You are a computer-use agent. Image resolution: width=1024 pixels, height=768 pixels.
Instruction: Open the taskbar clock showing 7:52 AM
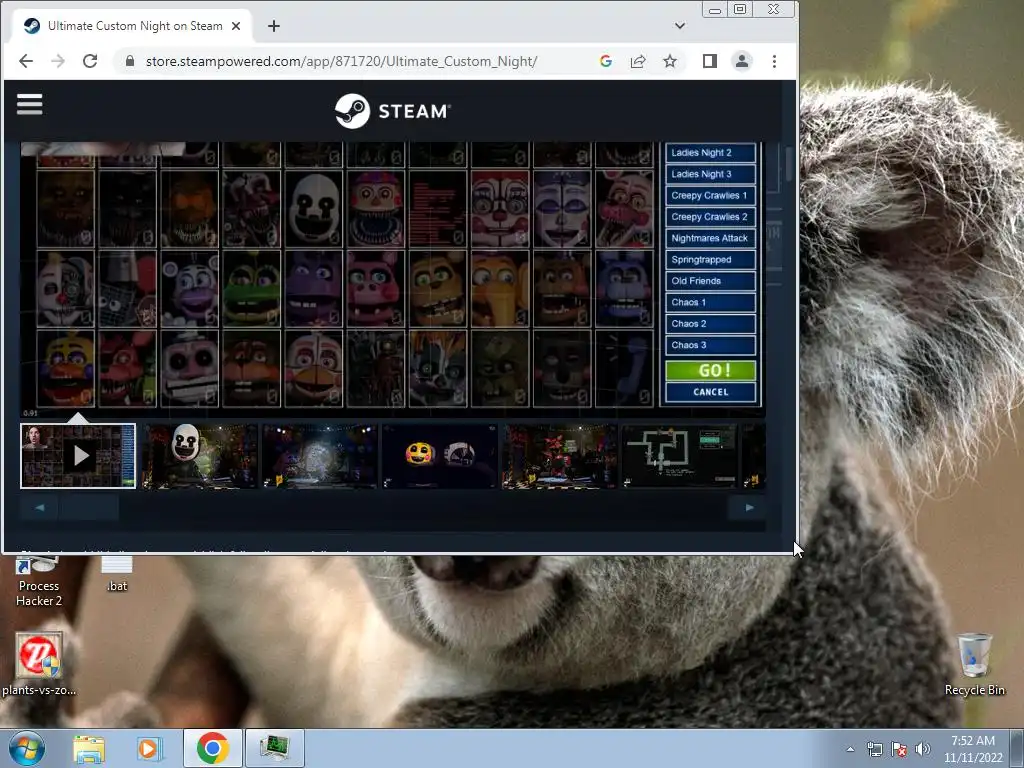(x=973, y=749)
